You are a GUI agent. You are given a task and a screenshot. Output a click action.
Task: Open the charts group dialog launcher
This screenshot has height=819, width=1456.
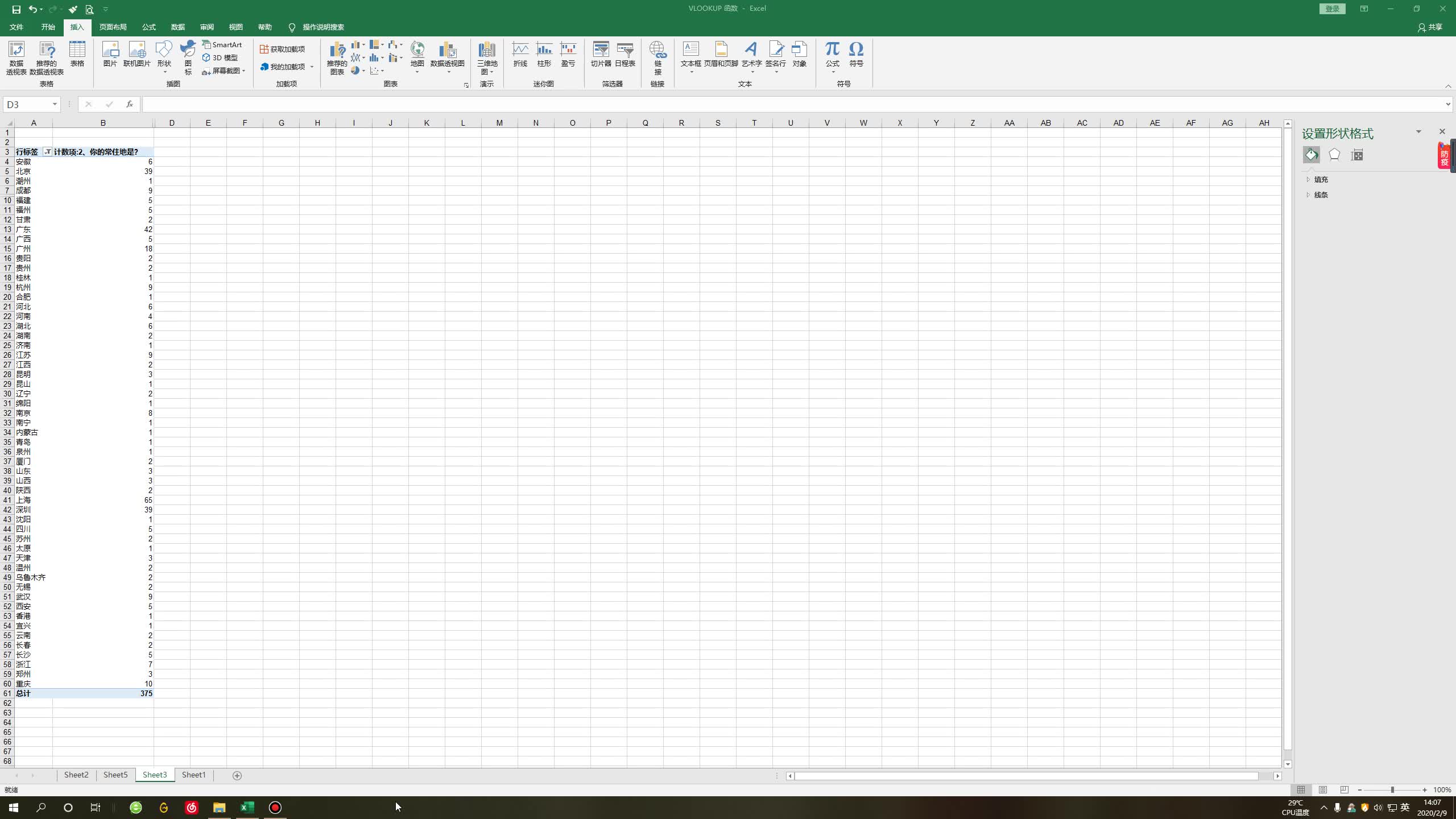(x=466, y=85)
